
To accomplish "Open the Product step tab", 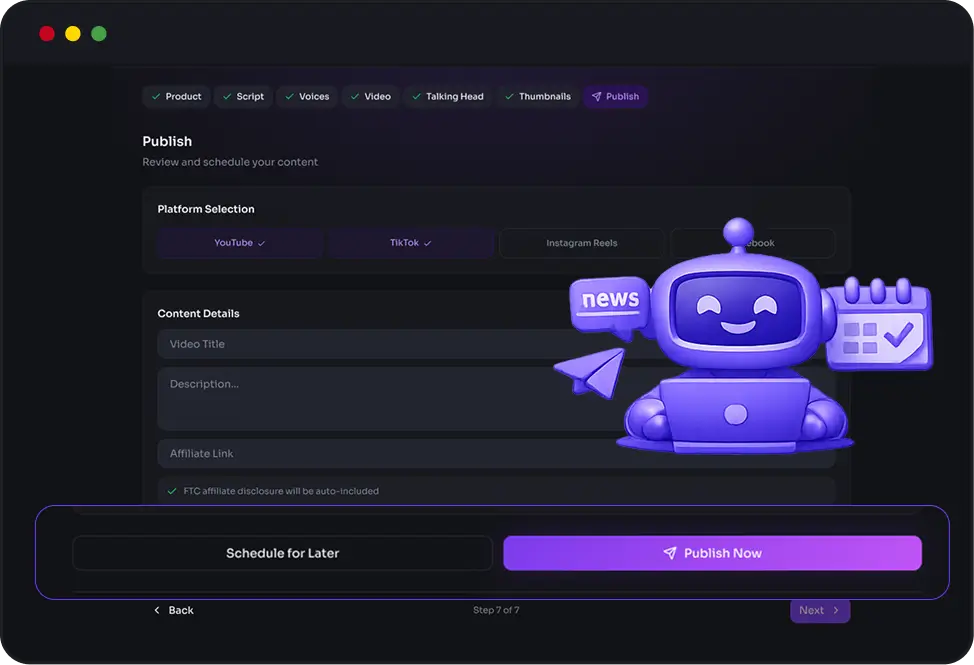I will pos(176,96).
